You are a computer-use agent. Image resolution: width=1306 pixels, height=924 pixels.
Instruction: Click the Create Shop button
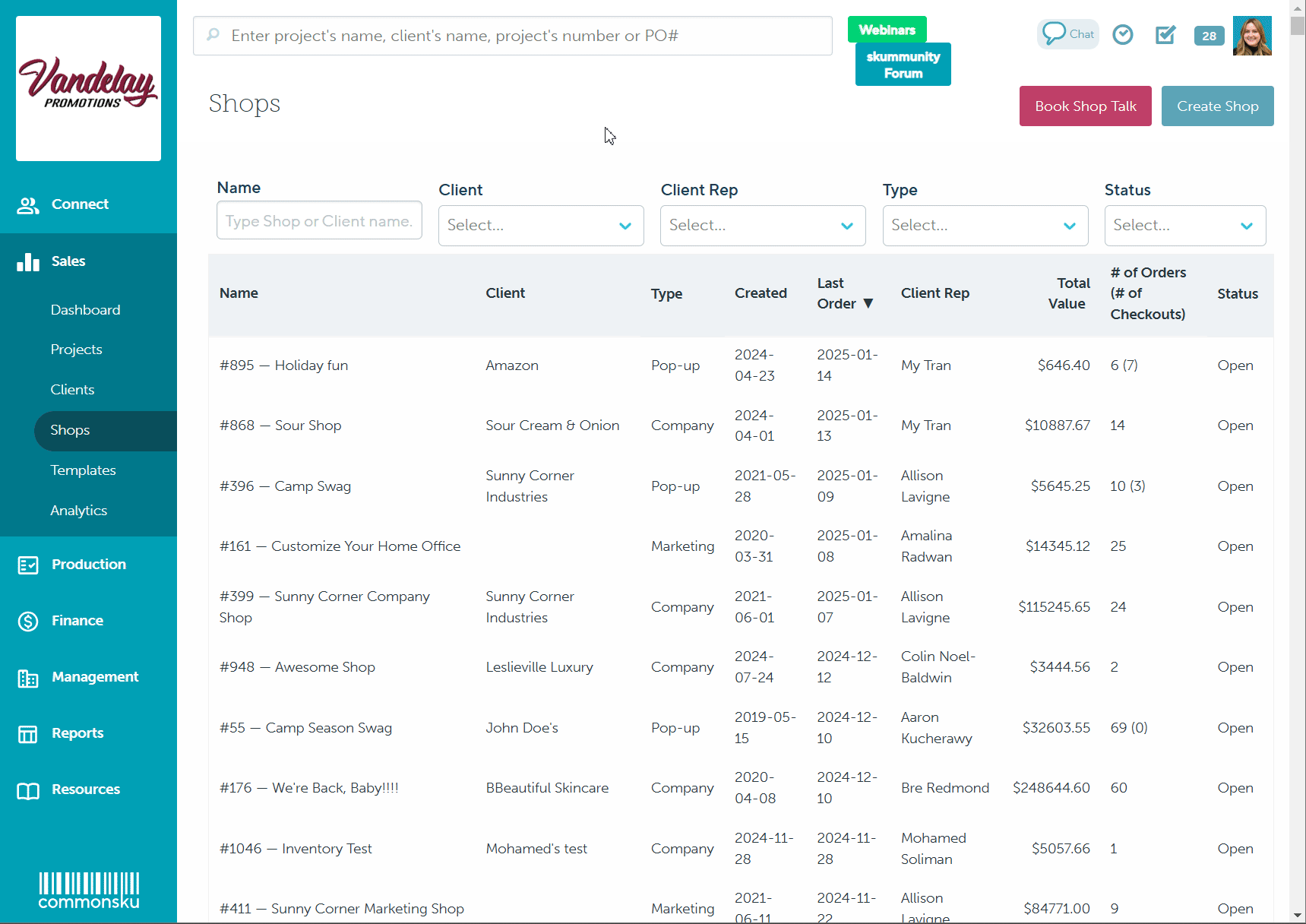[1217, 106]
